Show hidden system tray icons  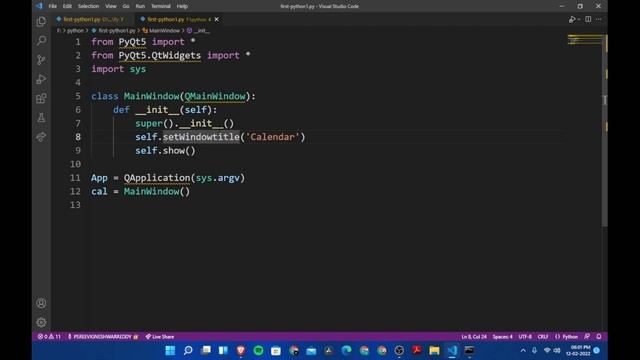523,350
